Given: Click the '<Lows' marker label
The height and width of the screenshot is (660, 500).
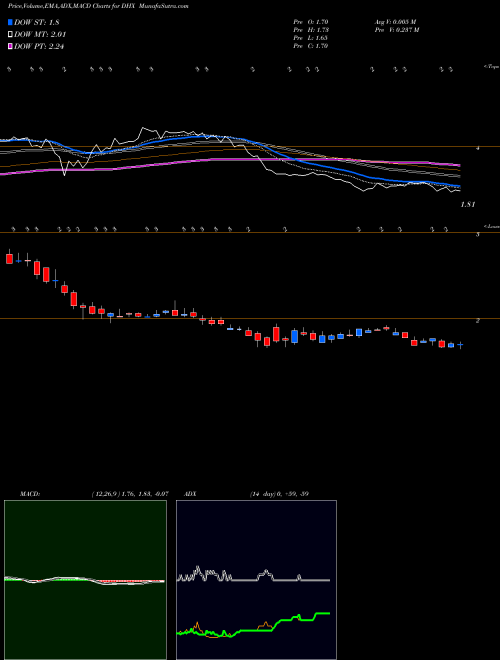Looking at the screenshot, I should [492, 226].
